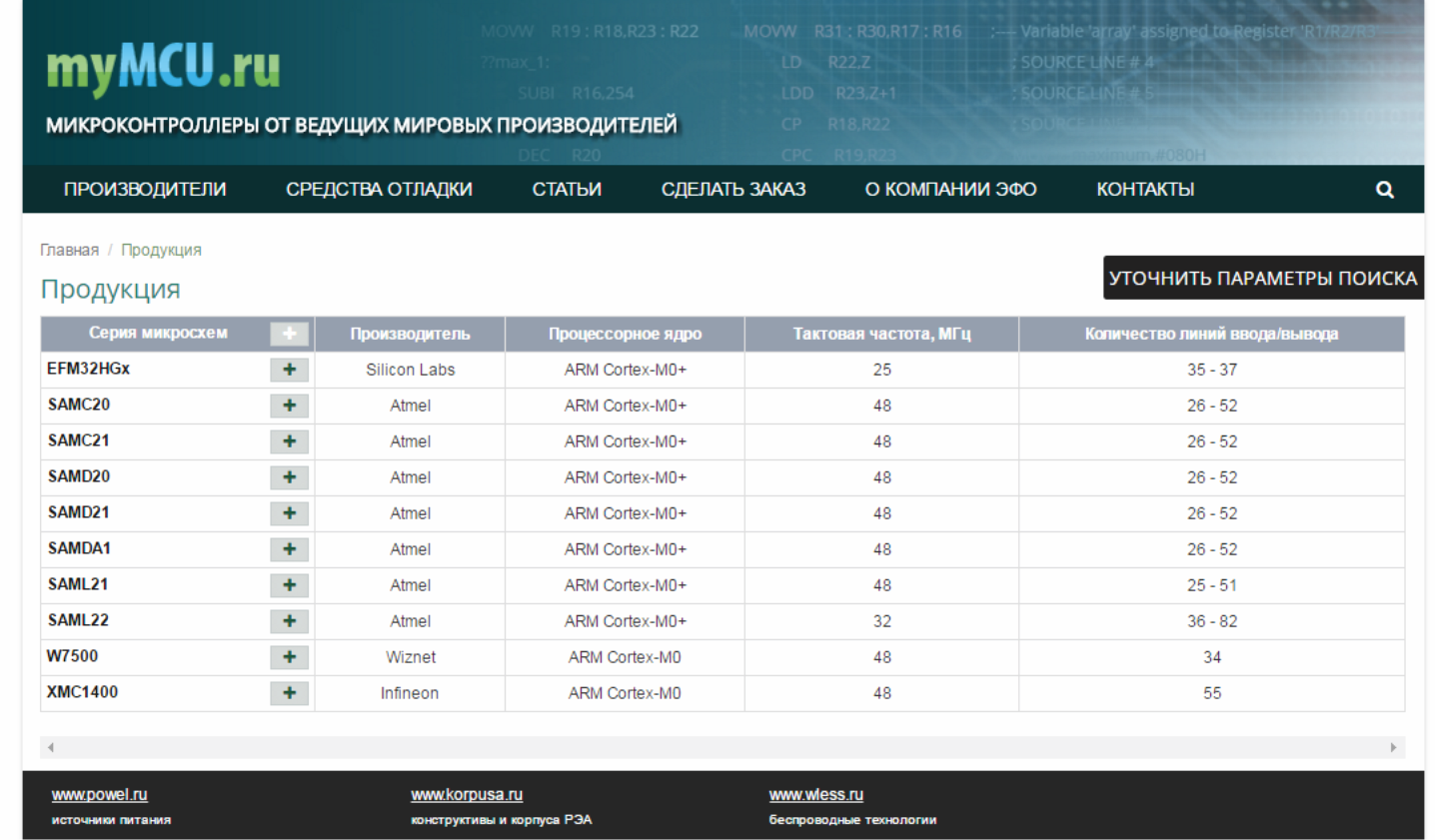
Task: Expand the SAMC20 row plus button
Action: (x=289, y=406)
